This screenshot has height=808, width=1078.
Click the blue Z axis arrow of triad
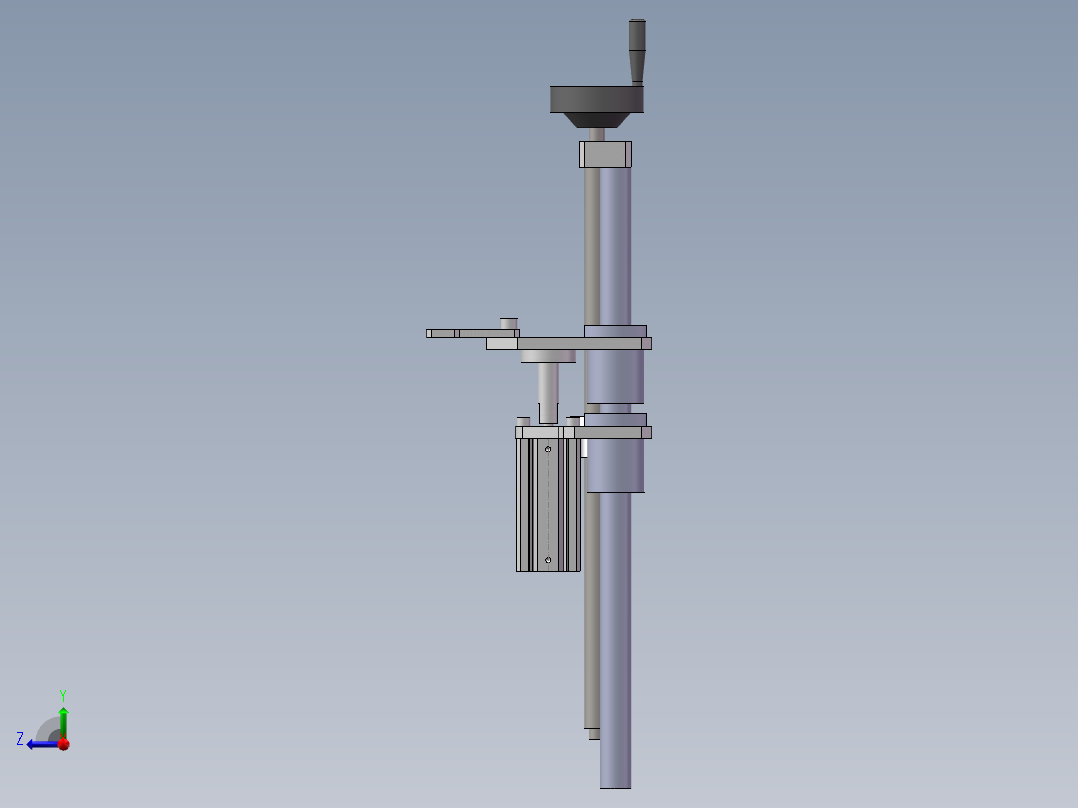[41, 744]
